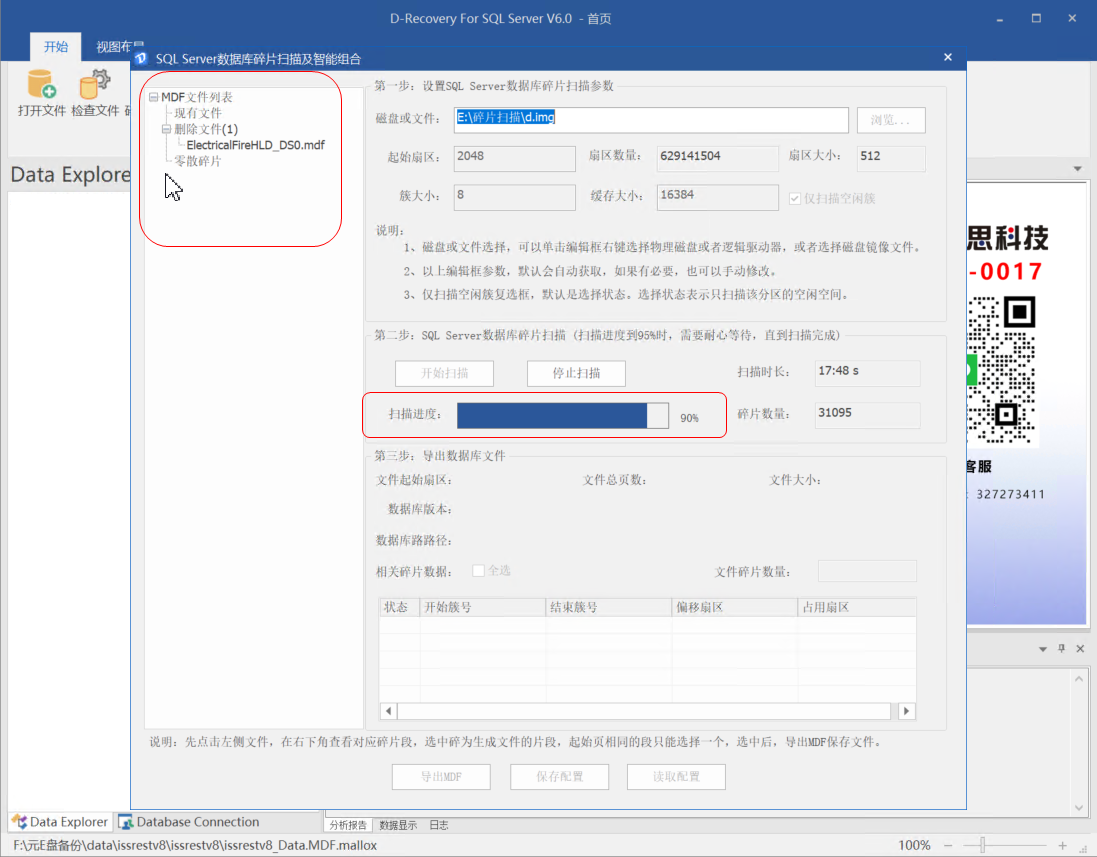Click the 开始扫描 button
The height and width of the screenshot is (857, 1097).
point(444,373)
